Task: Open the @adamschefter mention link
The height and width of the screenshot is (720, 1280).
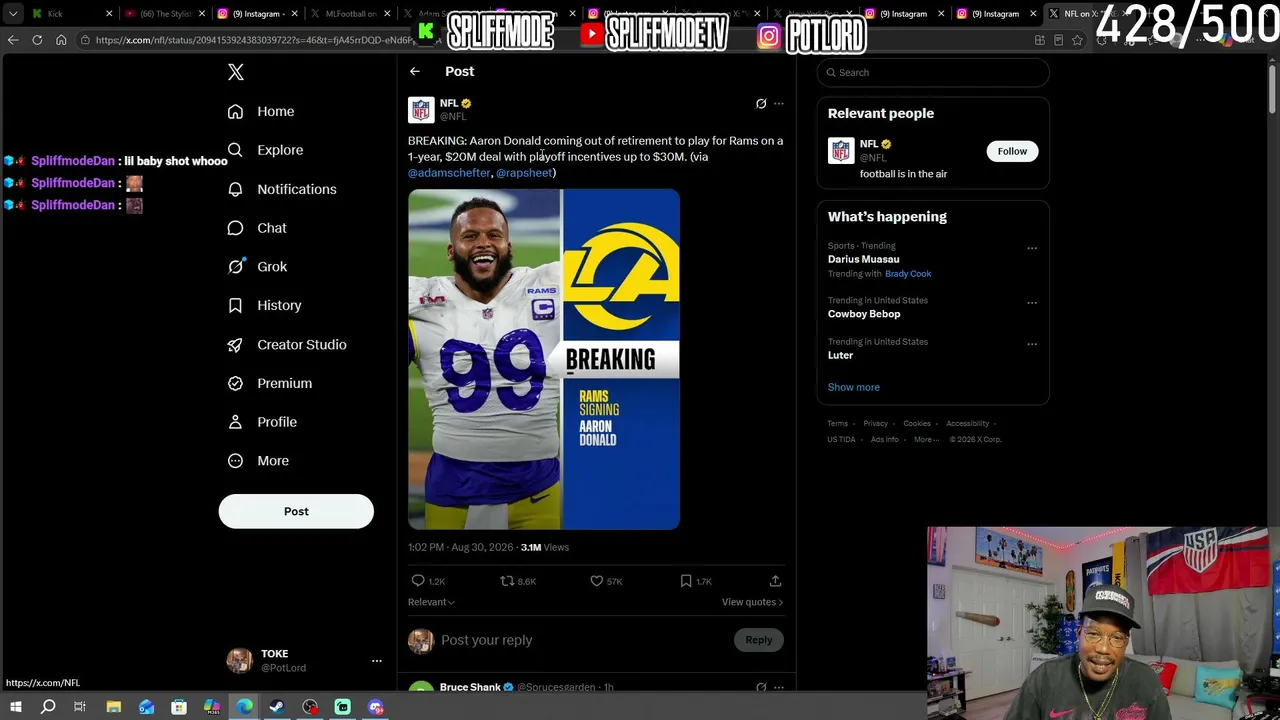Action: pos(449,173)
